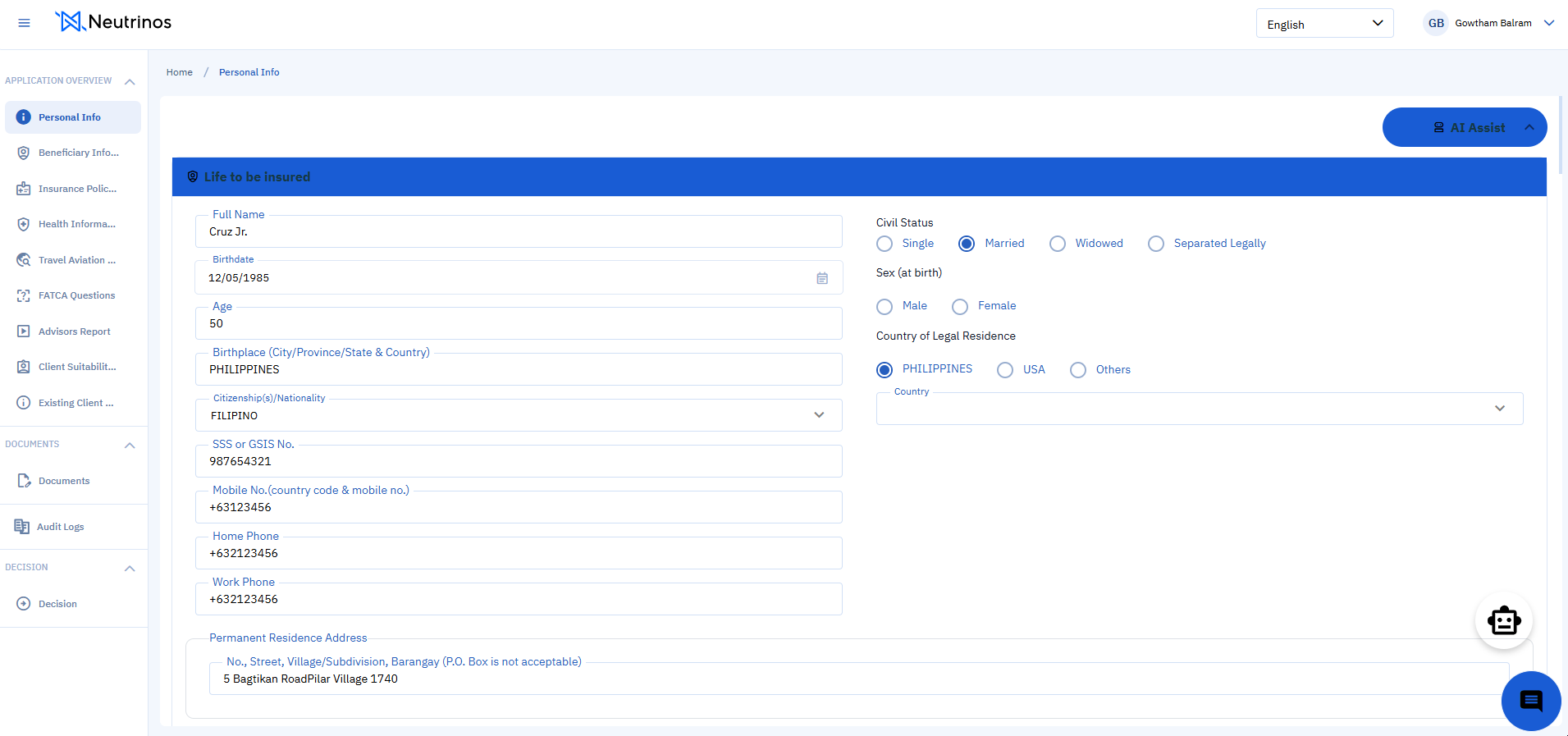Click the Birthdate calendar icon
The height and width of the screenshot is (736, 1568).
coord(821,278)
